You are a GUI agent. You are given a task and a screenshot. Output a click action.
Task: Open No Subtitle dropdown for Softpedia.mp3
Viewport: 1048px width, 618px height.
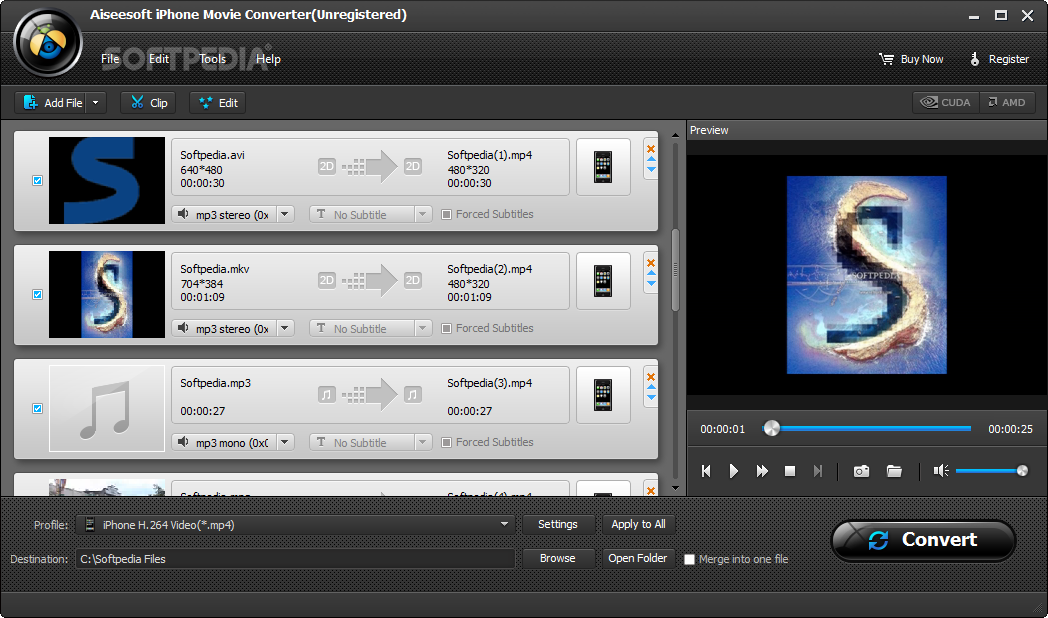(423, 442)
